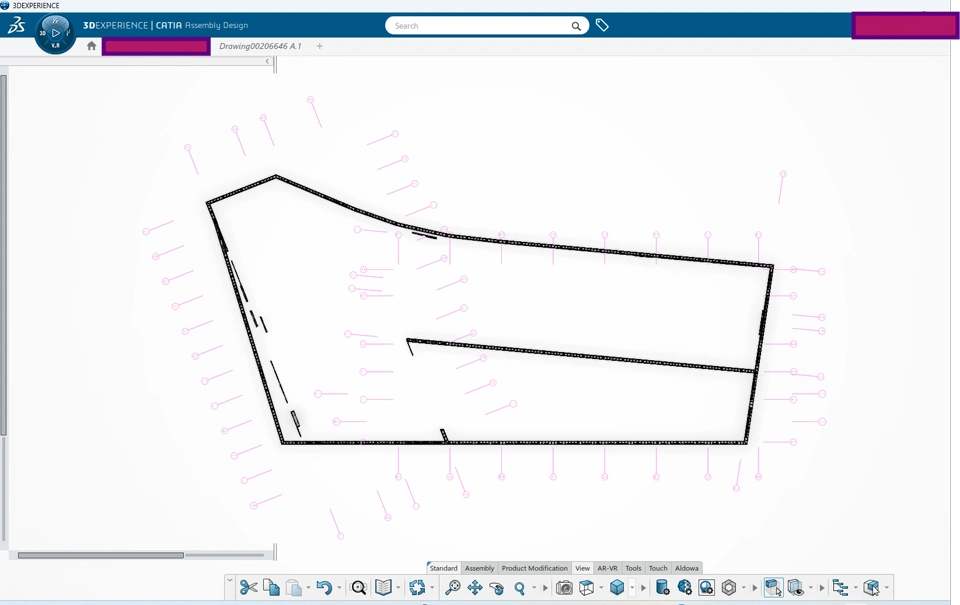Open the Paste options dropdown arrow
Screen dimensions: 960x605
pos(308,588)
